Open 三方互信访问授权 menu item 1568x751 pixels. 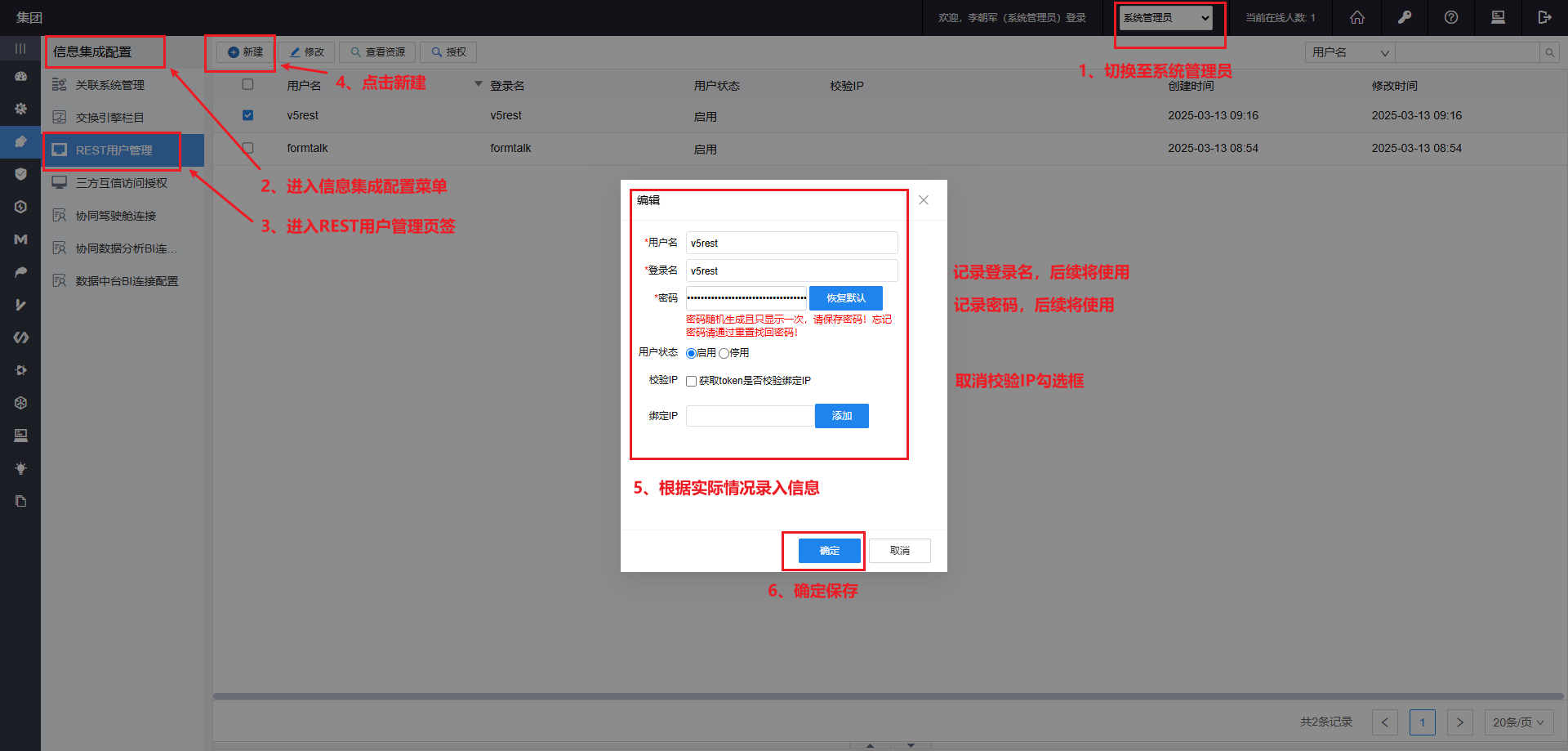[122, 183]
